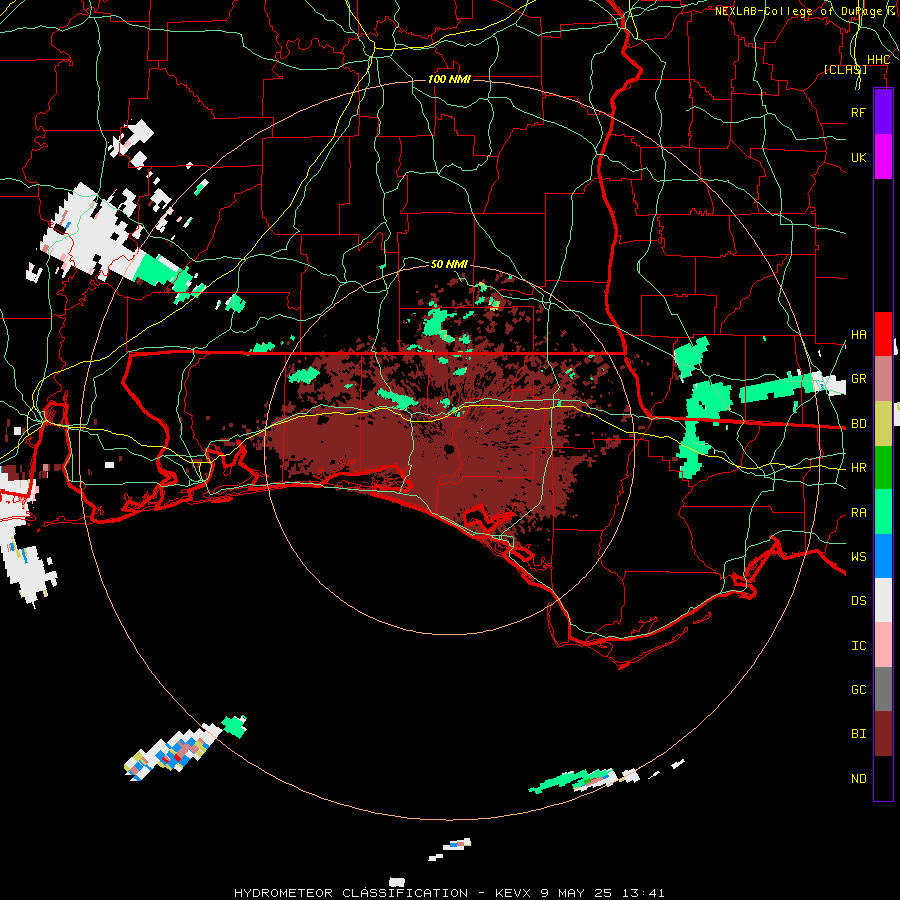This screenshot has width=900, height=900.
Task: Click the 'GR' legend label
Action: click(858, 379)
